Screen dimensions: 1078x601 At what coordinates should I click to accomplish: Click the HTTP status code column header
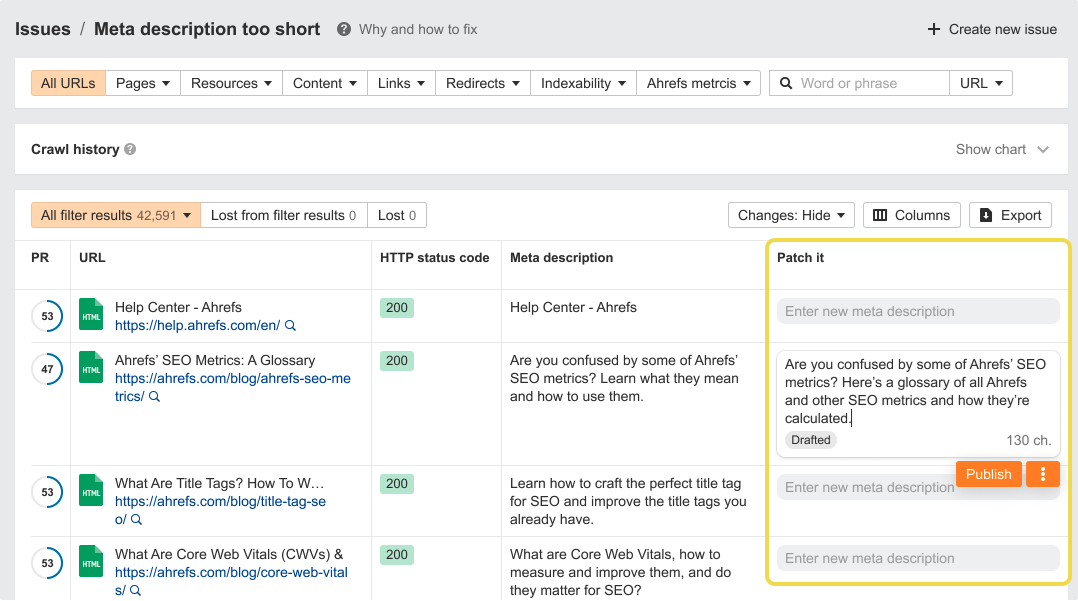tap(434, 258)
